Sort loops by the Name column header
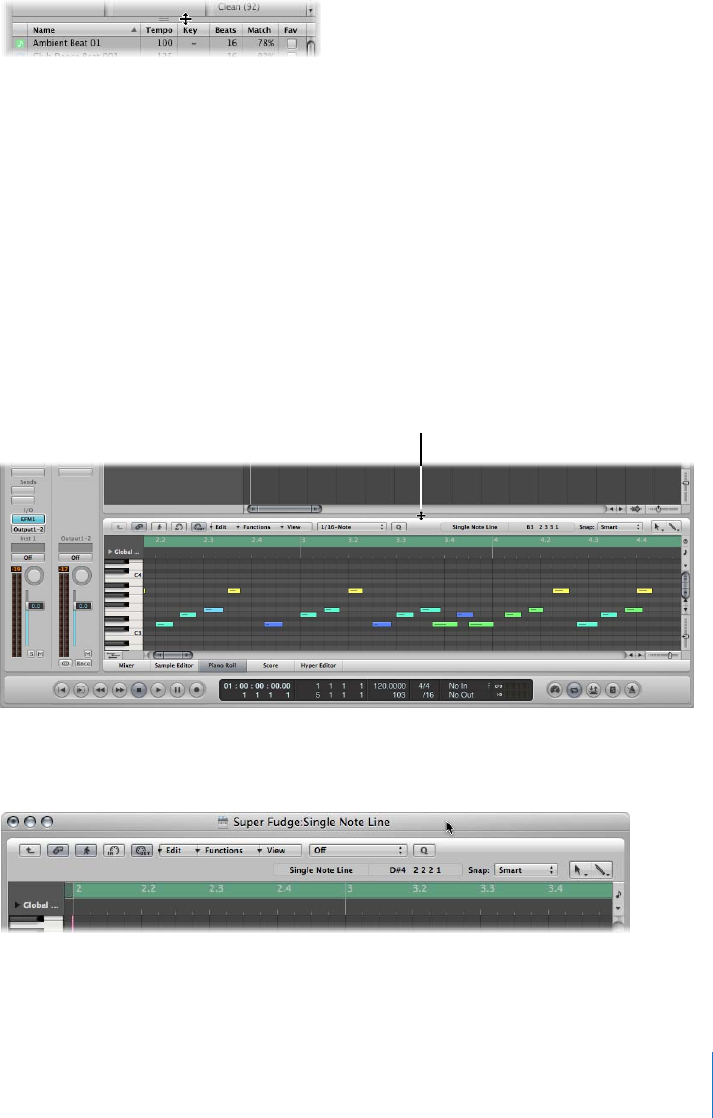The height and width of the screenshot is (1118, 713). 84,30
